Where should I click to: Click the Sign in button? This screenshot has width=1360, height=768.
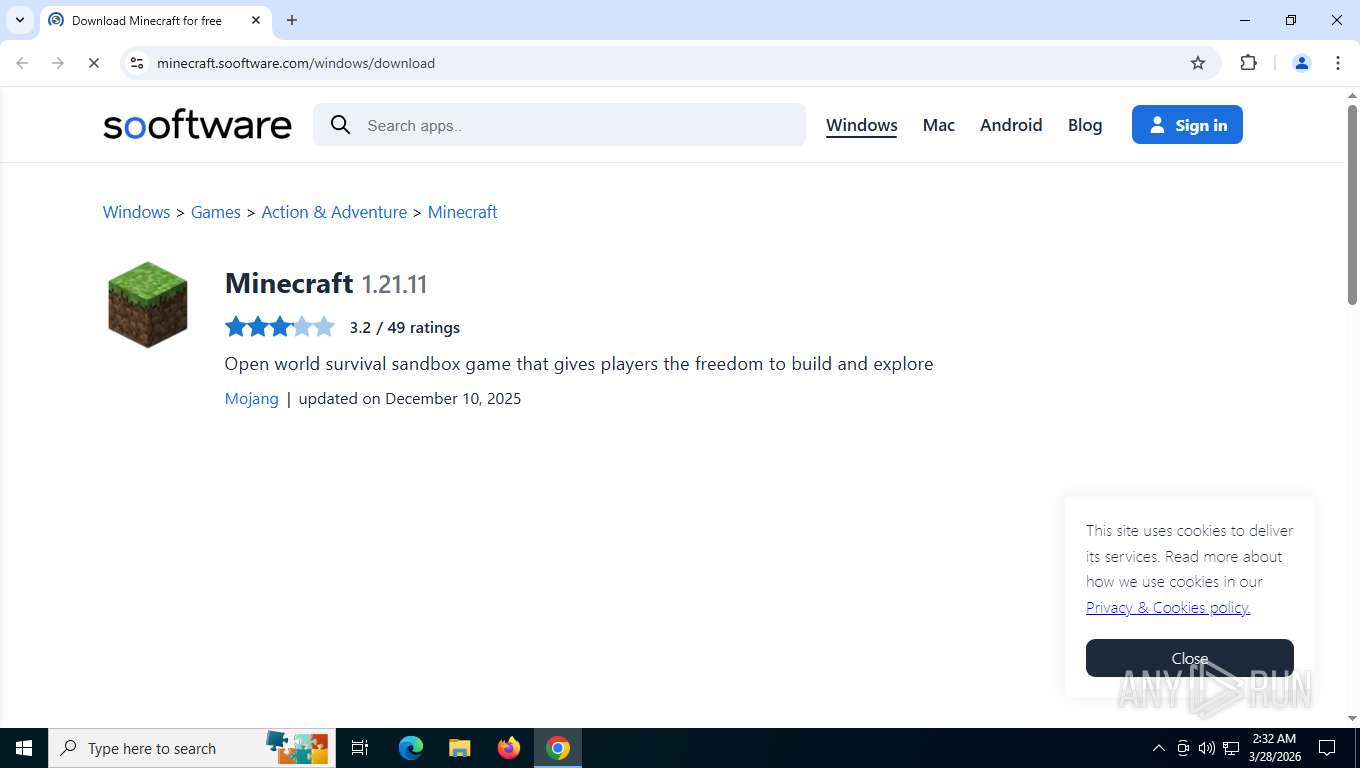click(x=1187, y=125)
